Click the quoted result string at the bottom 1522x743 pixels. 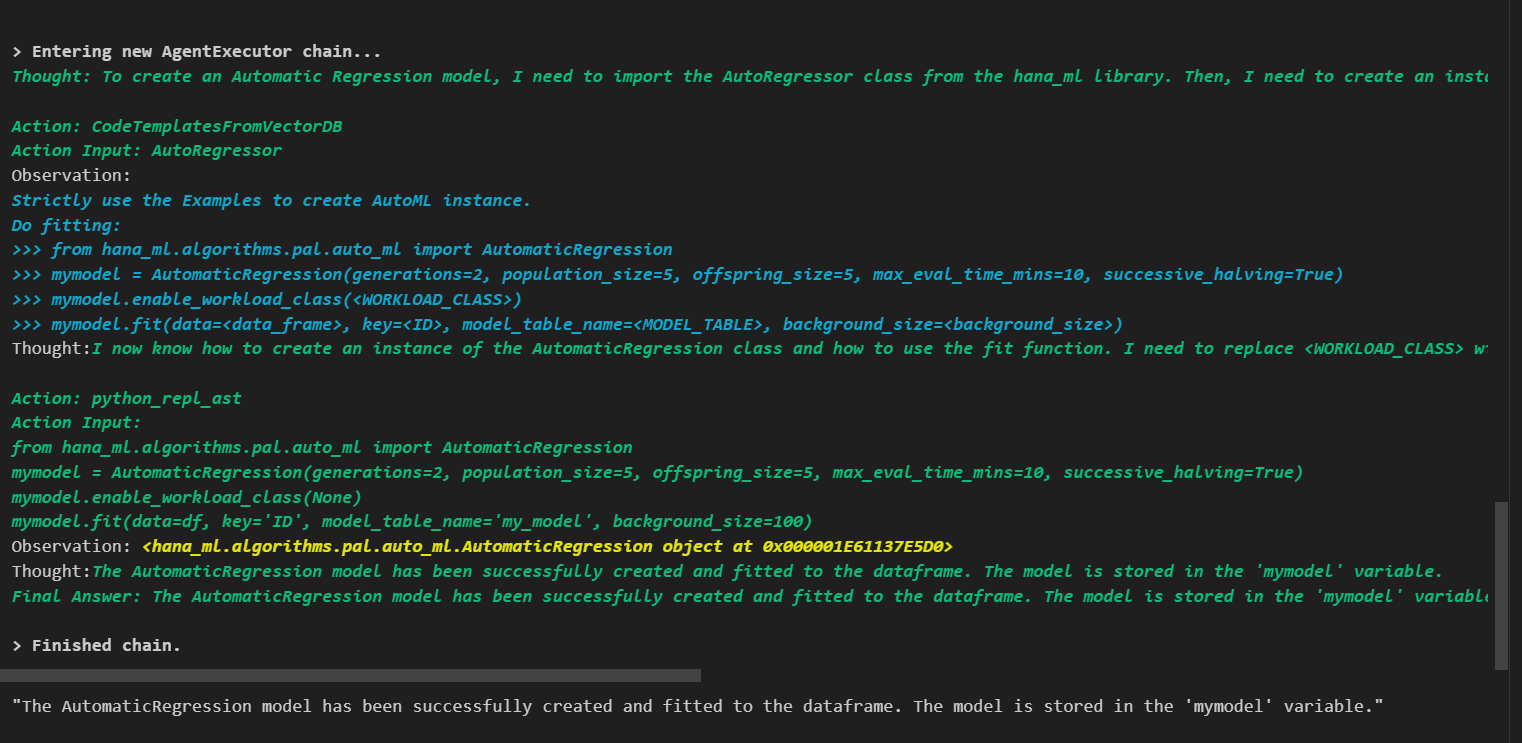(697, 706)
